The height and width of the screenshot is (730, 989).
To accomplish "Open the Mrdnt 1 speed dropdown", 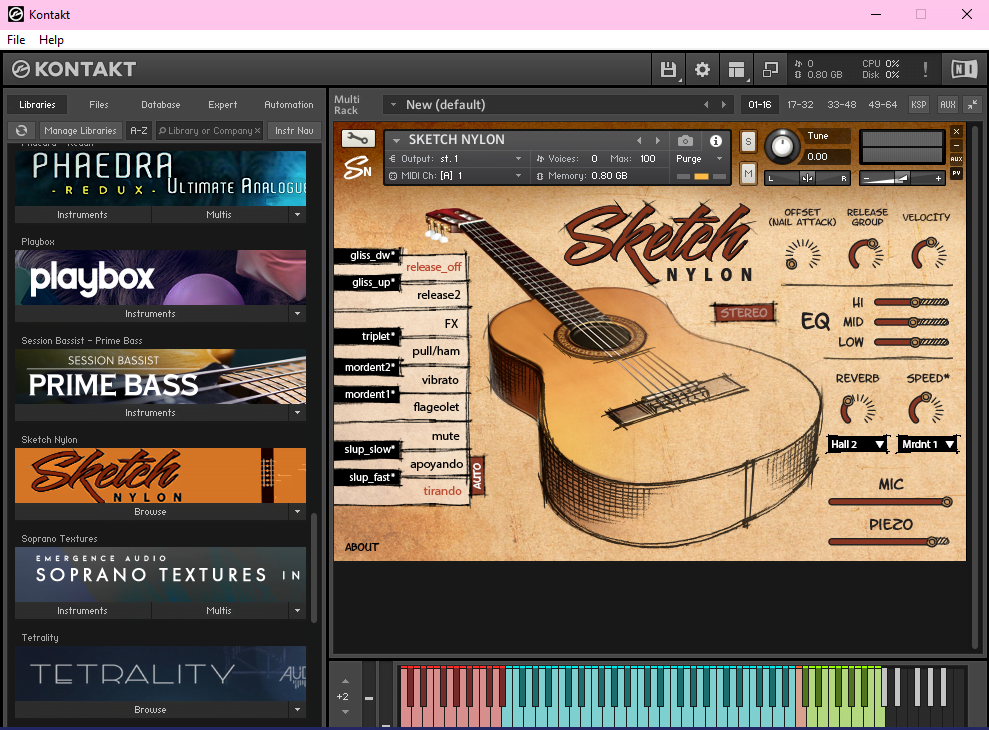I will pos(928,444).
